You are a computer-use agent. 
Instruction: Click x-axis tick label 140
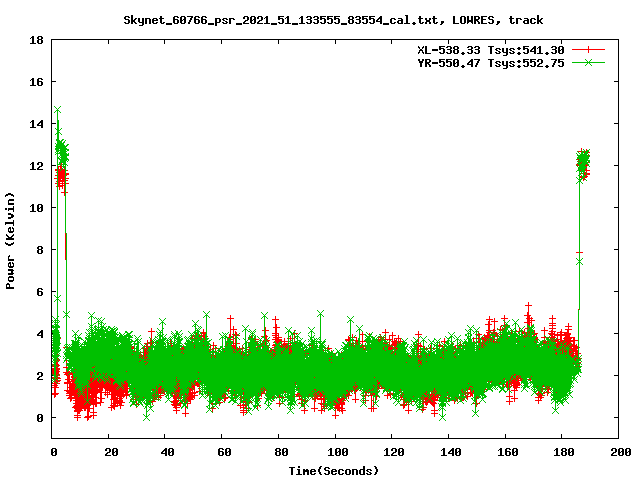coord(451,452)
